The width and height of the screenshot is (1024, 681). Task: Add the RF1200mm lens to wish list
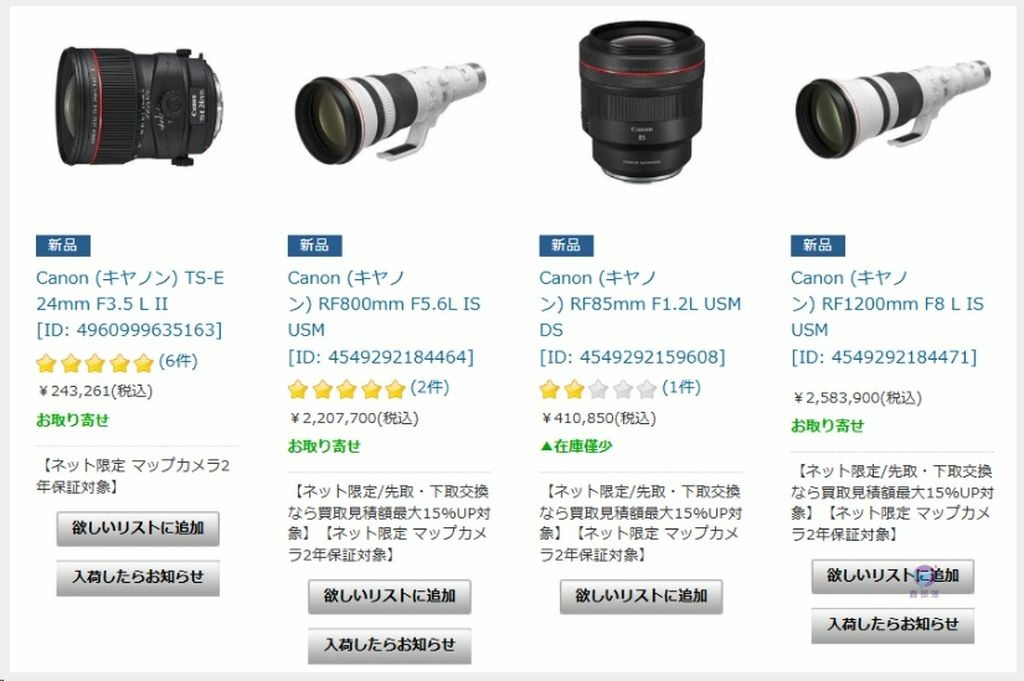tap(893, 576)
